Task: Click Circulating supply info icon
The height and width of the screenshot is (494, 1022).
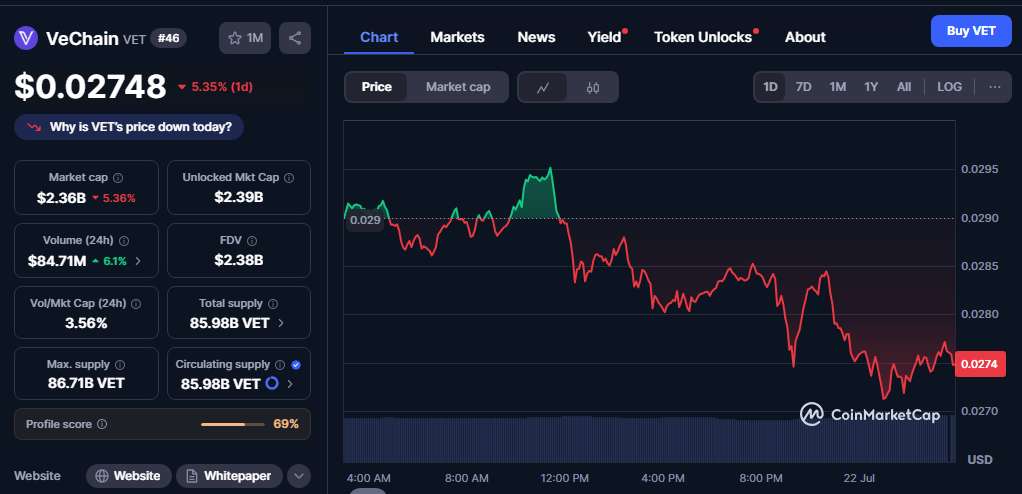Action: click(x=280, y=364)
